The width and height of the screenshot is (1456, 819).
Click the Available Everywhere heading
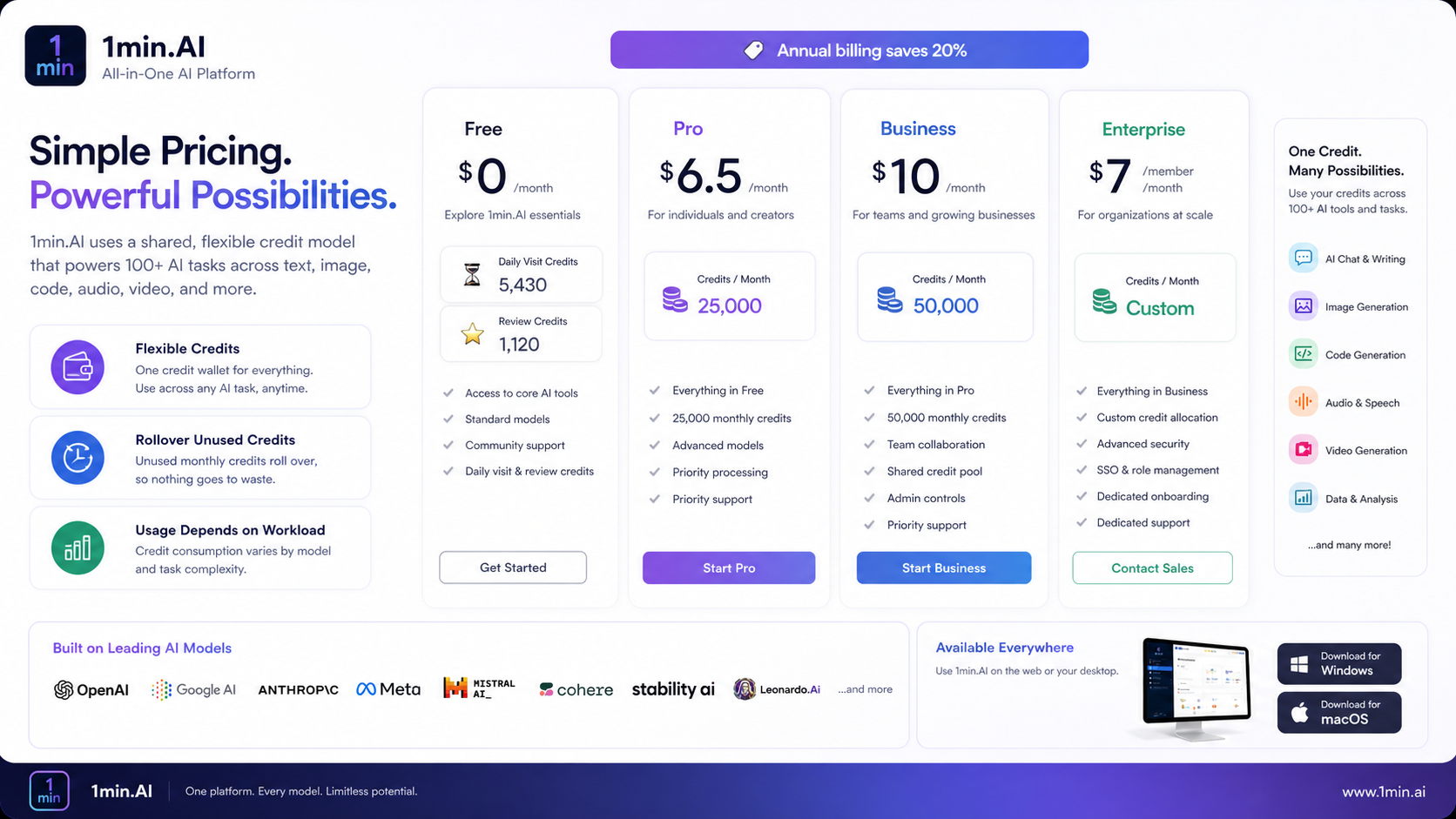point(1004,648)
